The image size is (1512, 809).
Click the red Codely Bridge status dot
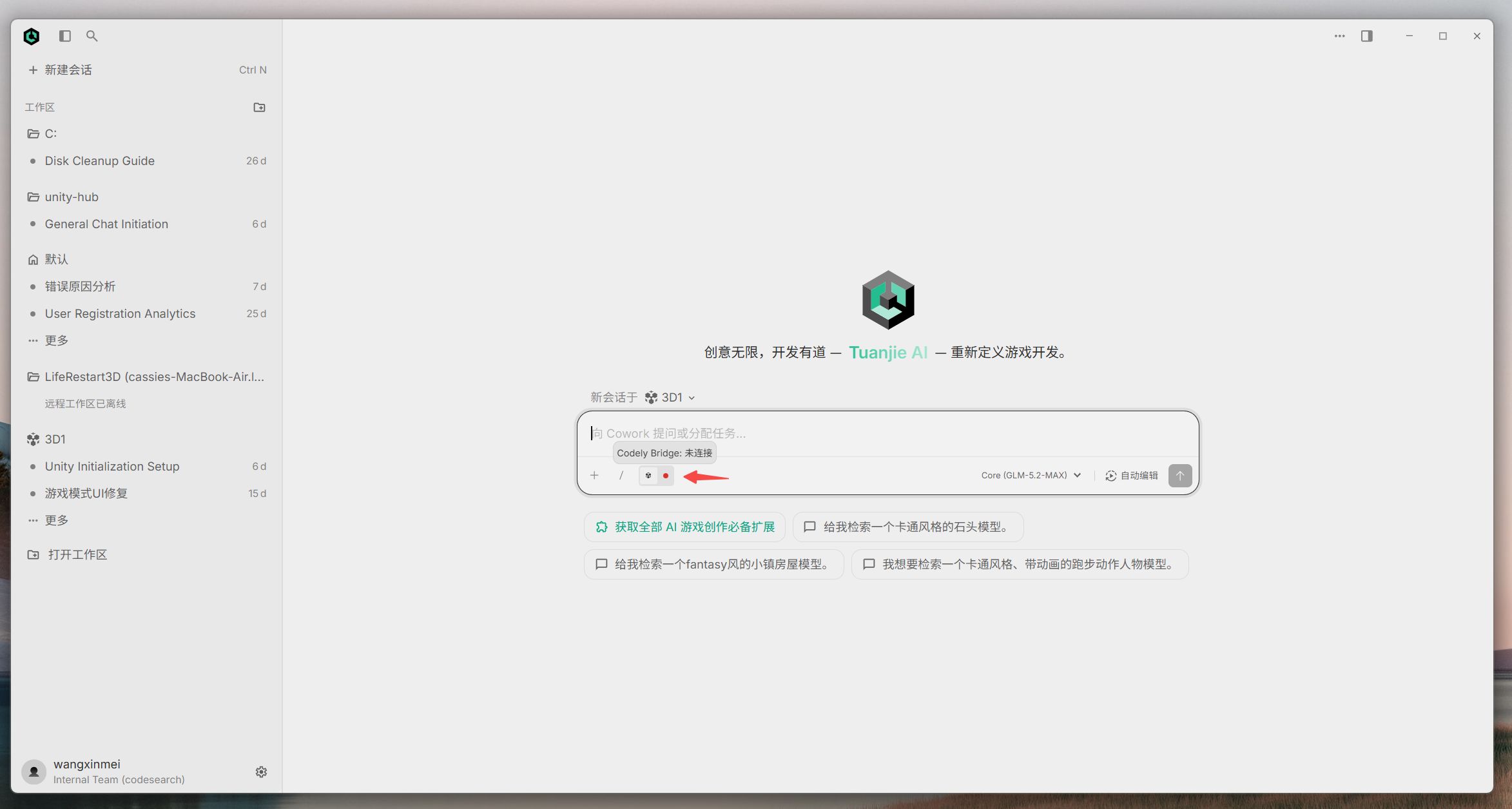tap(666, 476)
